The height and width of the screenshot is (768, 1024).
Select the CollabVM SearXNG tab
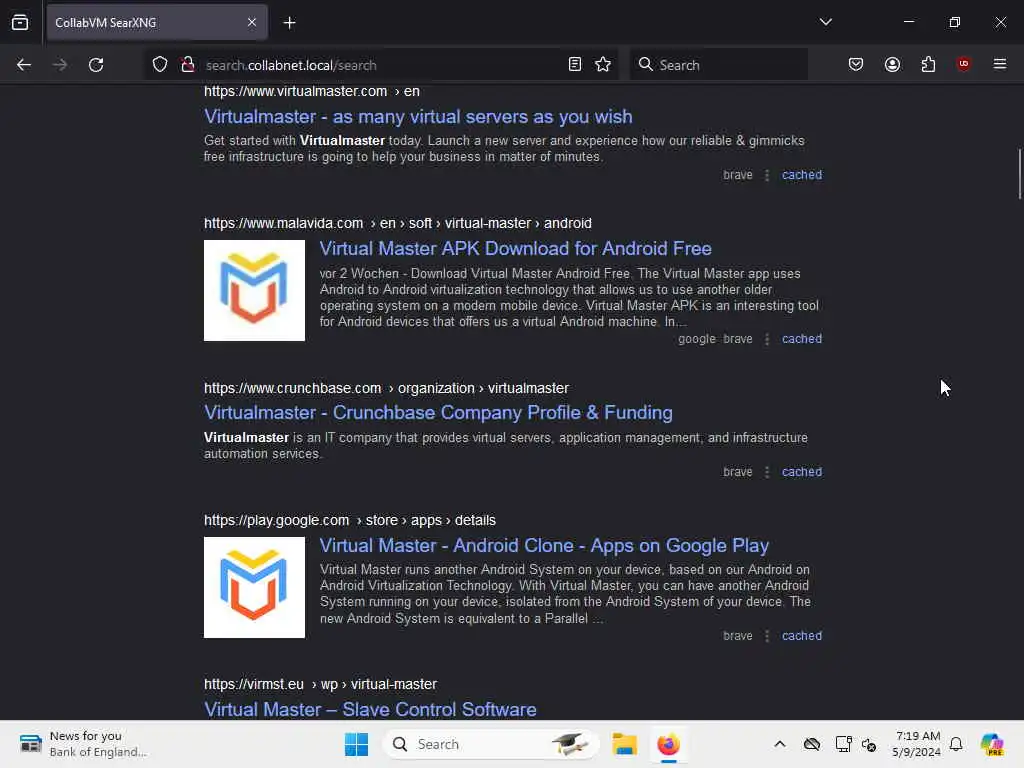pos(157,22)
